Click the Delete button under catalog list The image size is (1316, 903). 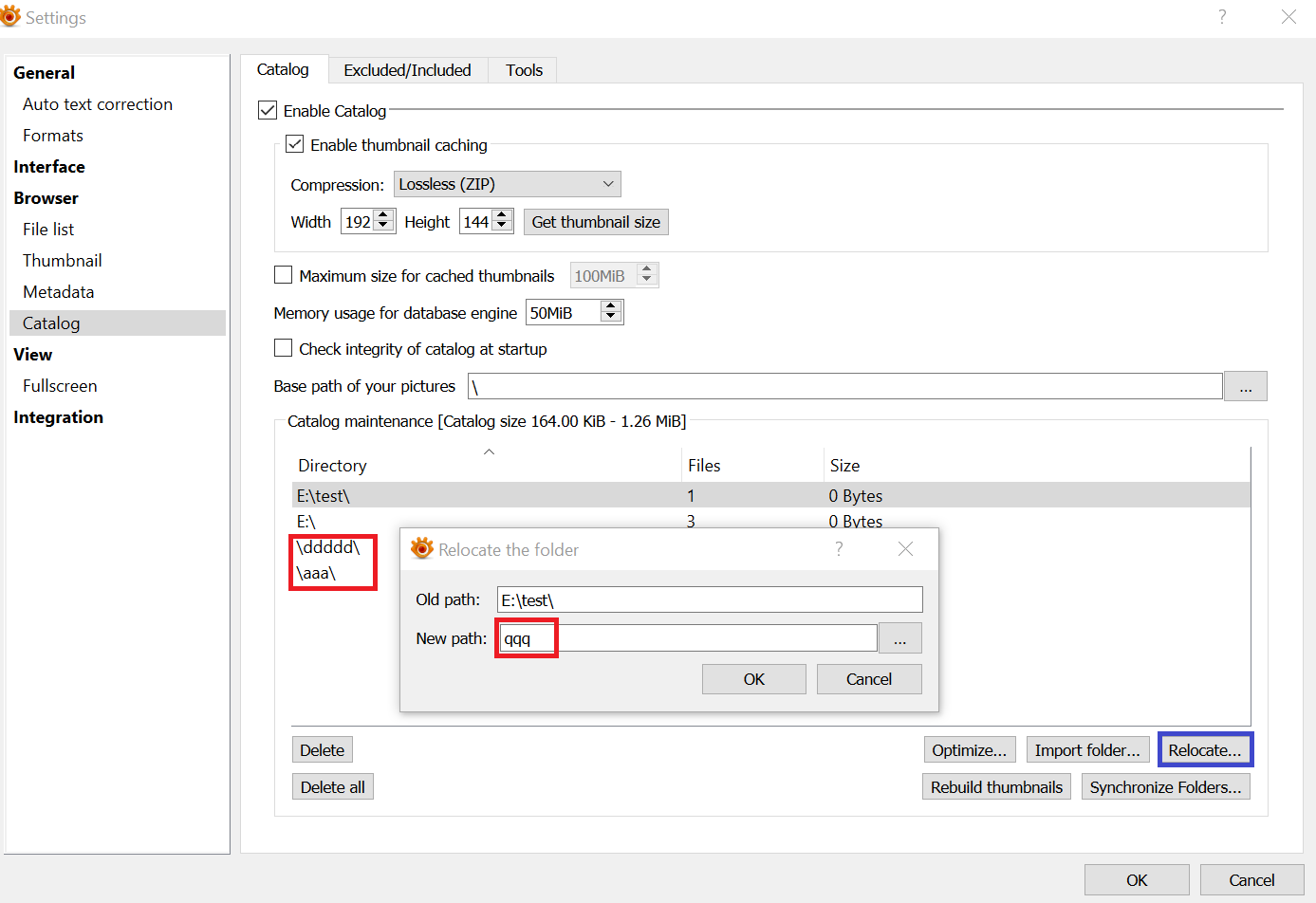323,750
